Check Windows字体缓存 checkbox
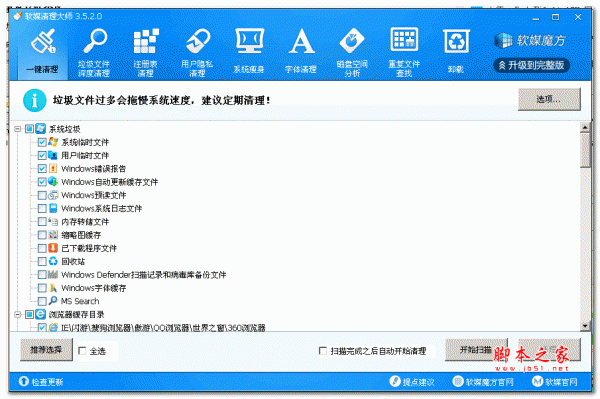Viewport: 600px width, 399px height. click(42, 288)
